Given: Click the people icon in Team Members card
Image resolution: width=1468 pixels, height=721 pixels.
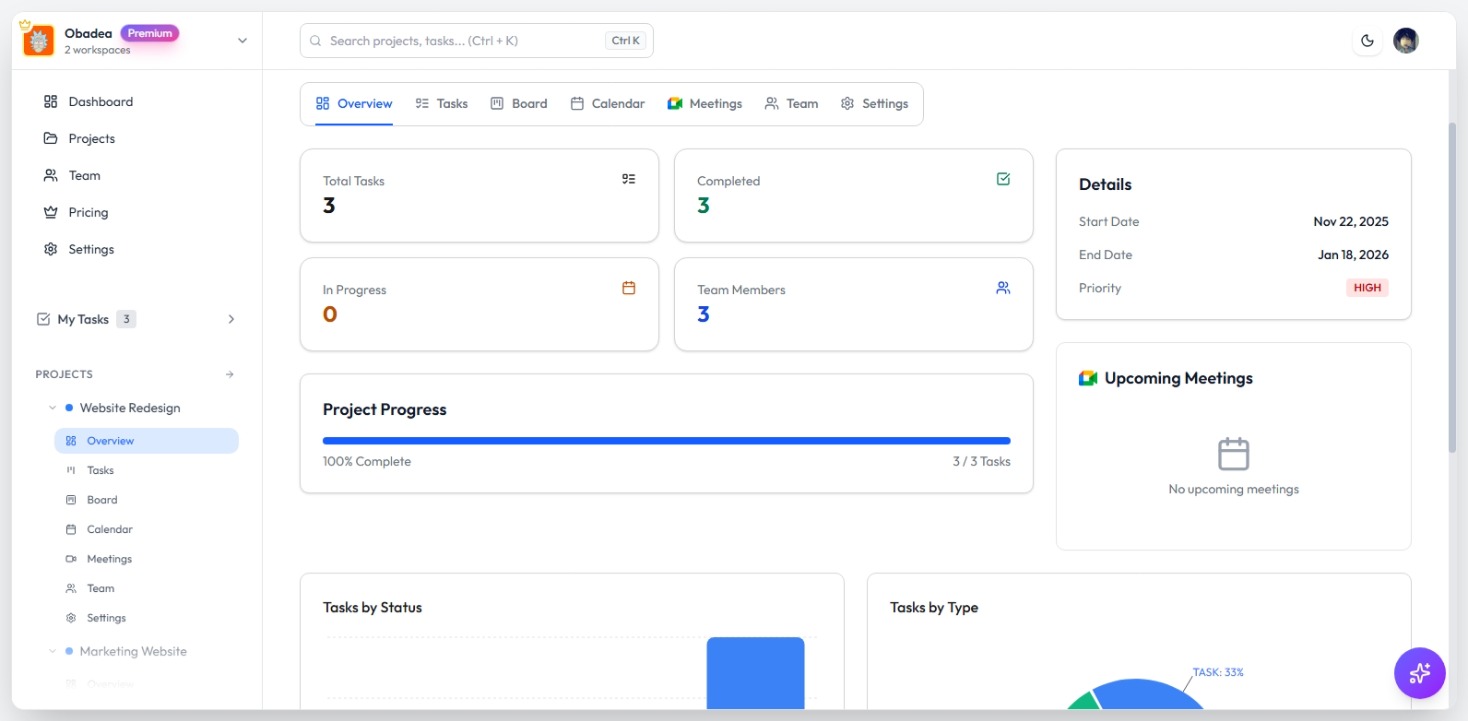Looking at the screenshot, I should [x=1003, y=288].
